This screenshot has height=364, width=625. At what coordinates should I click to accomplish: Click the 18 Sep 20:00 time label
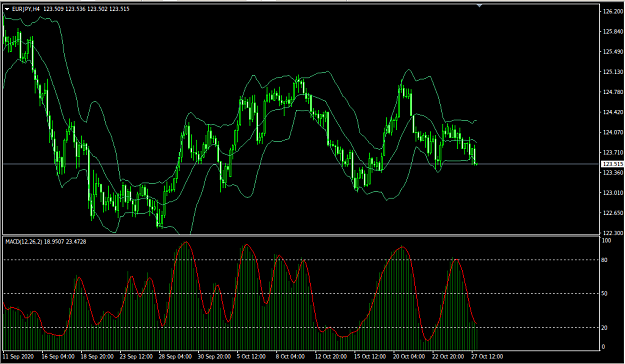pos(97,356)
